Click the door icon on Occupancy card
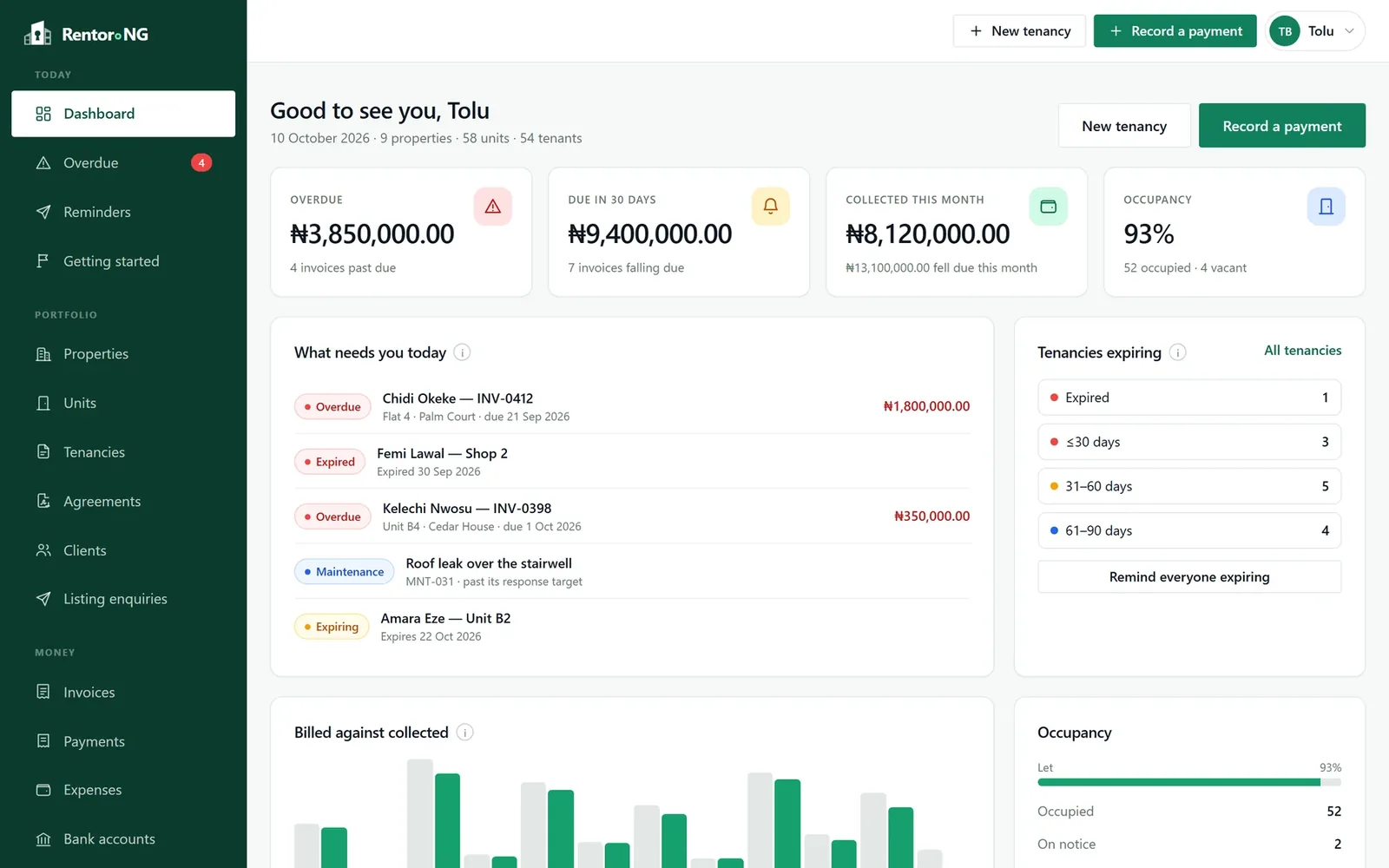 [x=1326, y=207]
